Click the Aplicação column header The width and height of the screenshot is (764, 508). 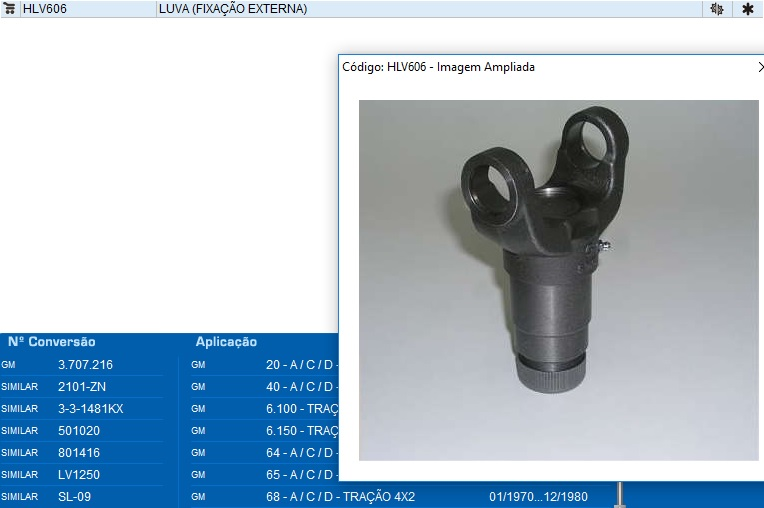[x=226, y=342]
